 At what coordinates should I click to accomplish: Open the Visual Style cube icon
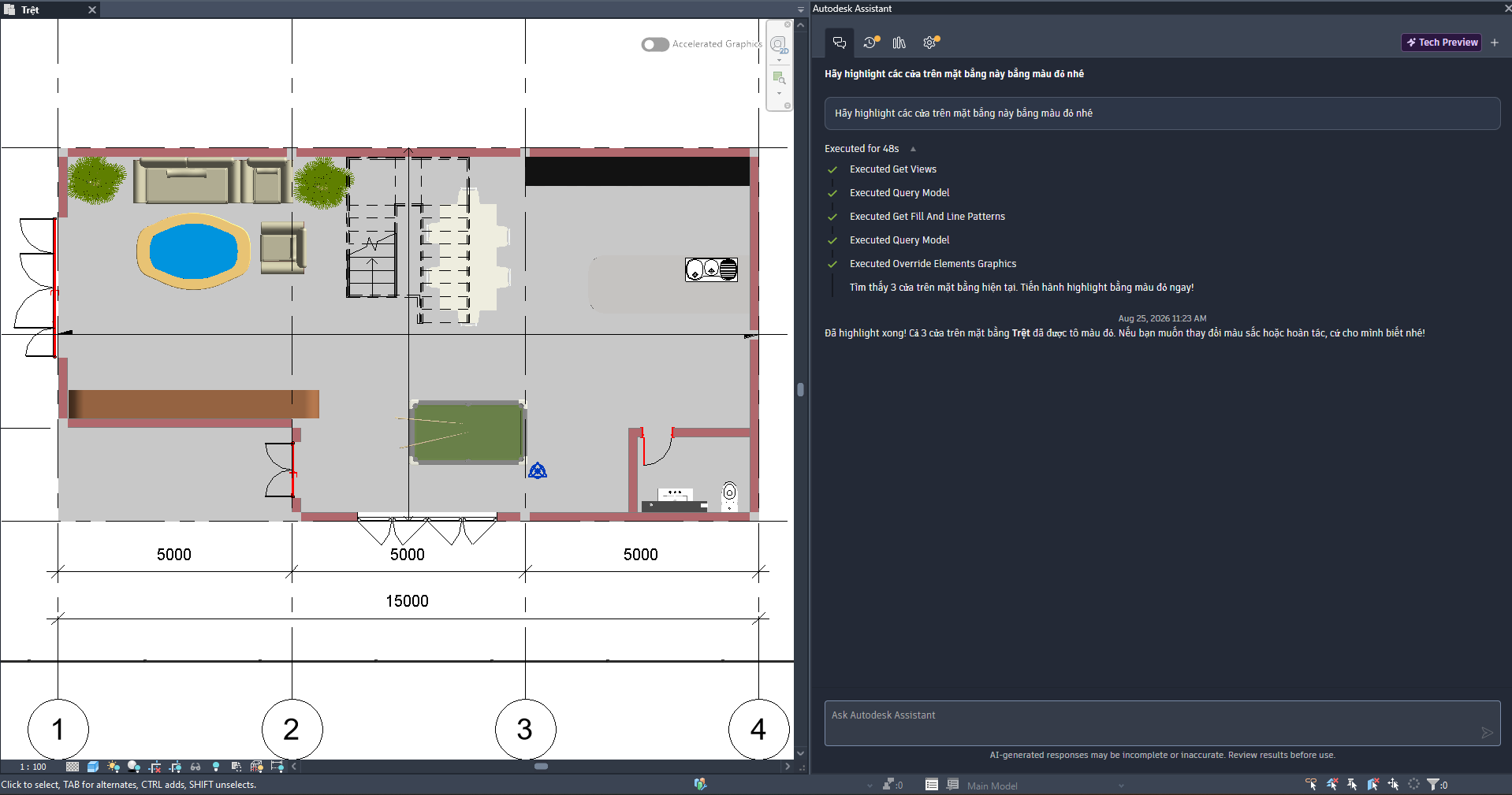point(93,767)
